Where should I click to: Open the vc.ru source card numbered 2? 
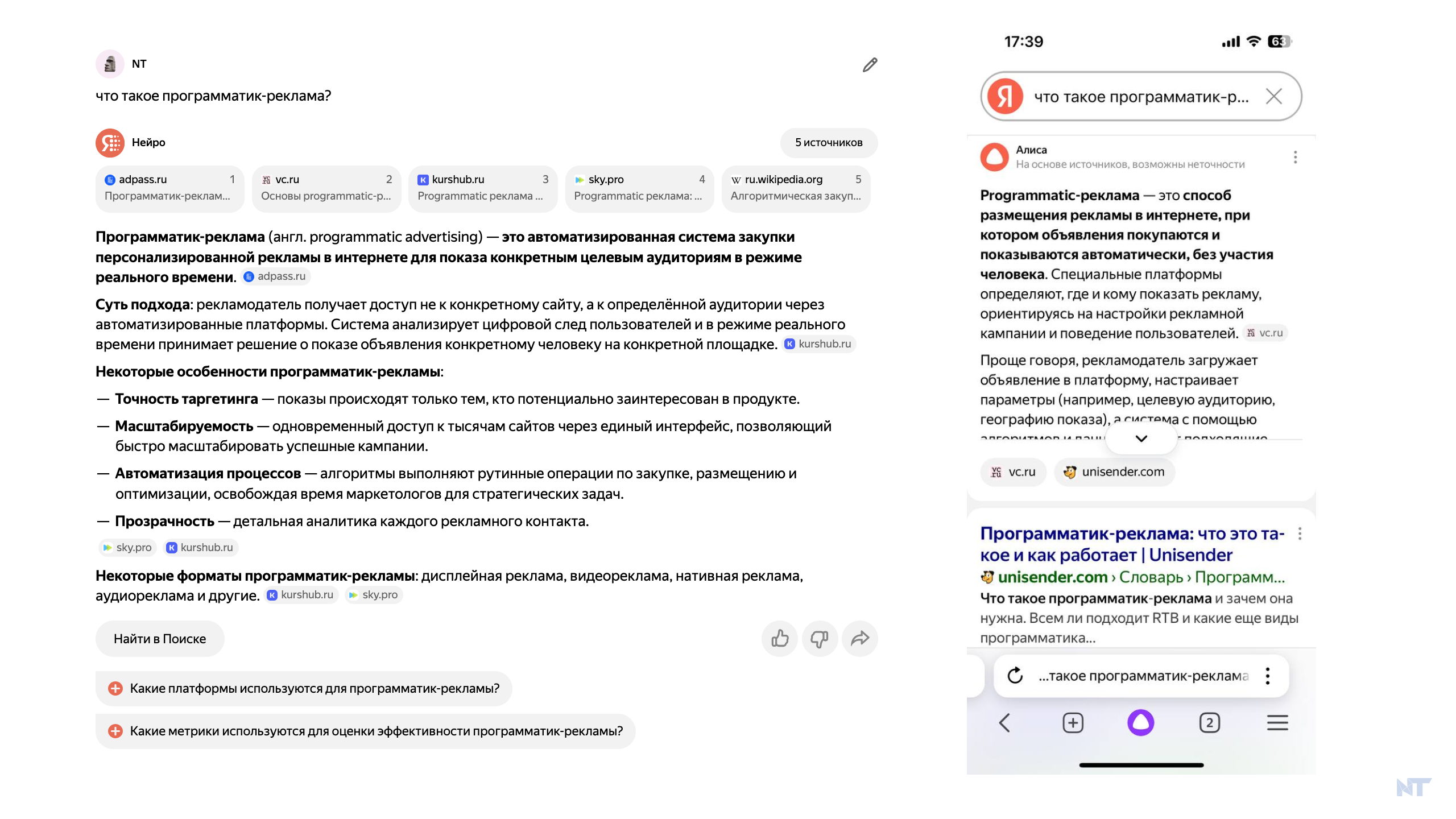[326, 188]
